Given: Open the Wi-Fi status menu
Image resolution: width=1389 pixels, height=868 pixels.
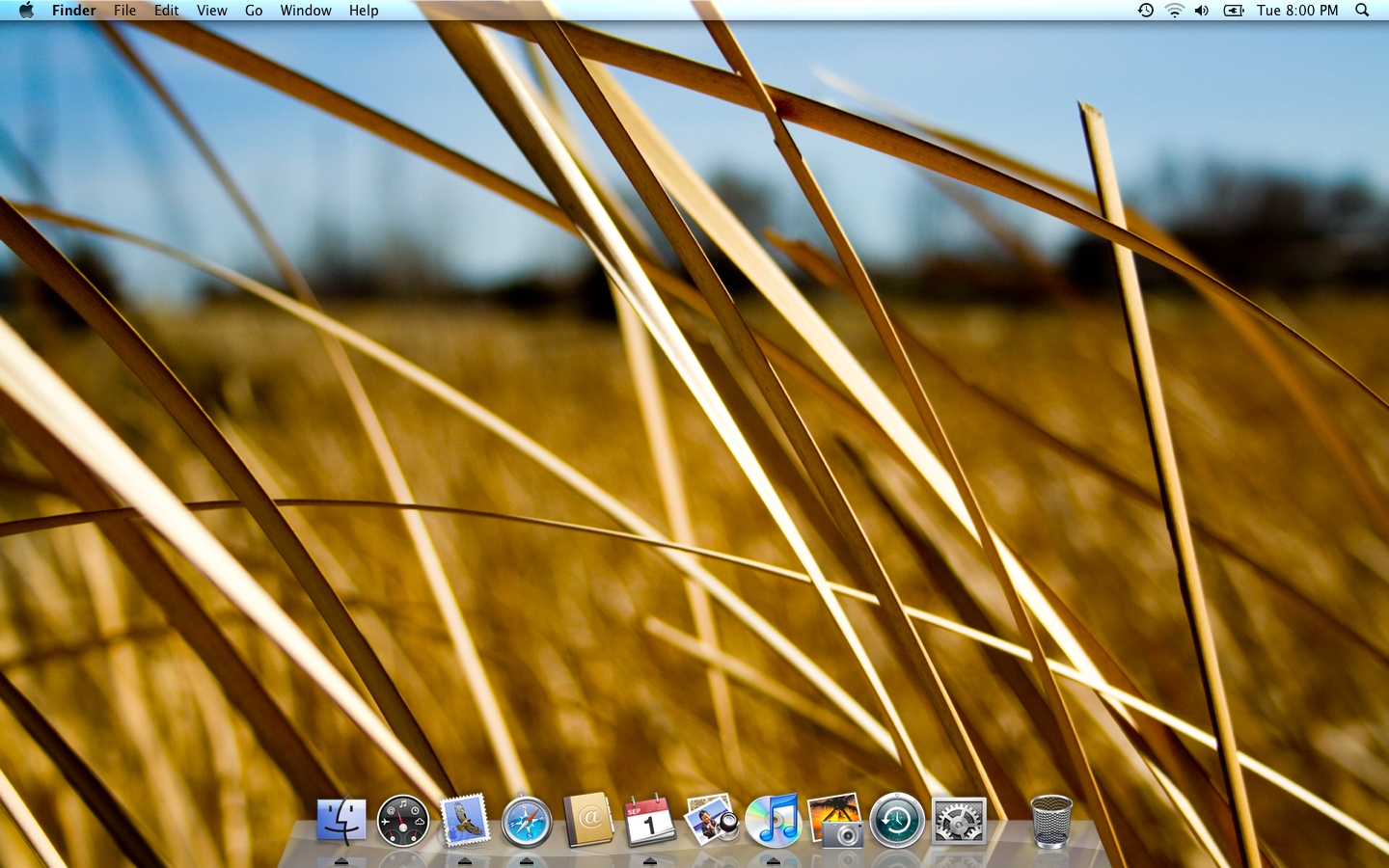Looking at the screenshot, I should pos(1174,11).
